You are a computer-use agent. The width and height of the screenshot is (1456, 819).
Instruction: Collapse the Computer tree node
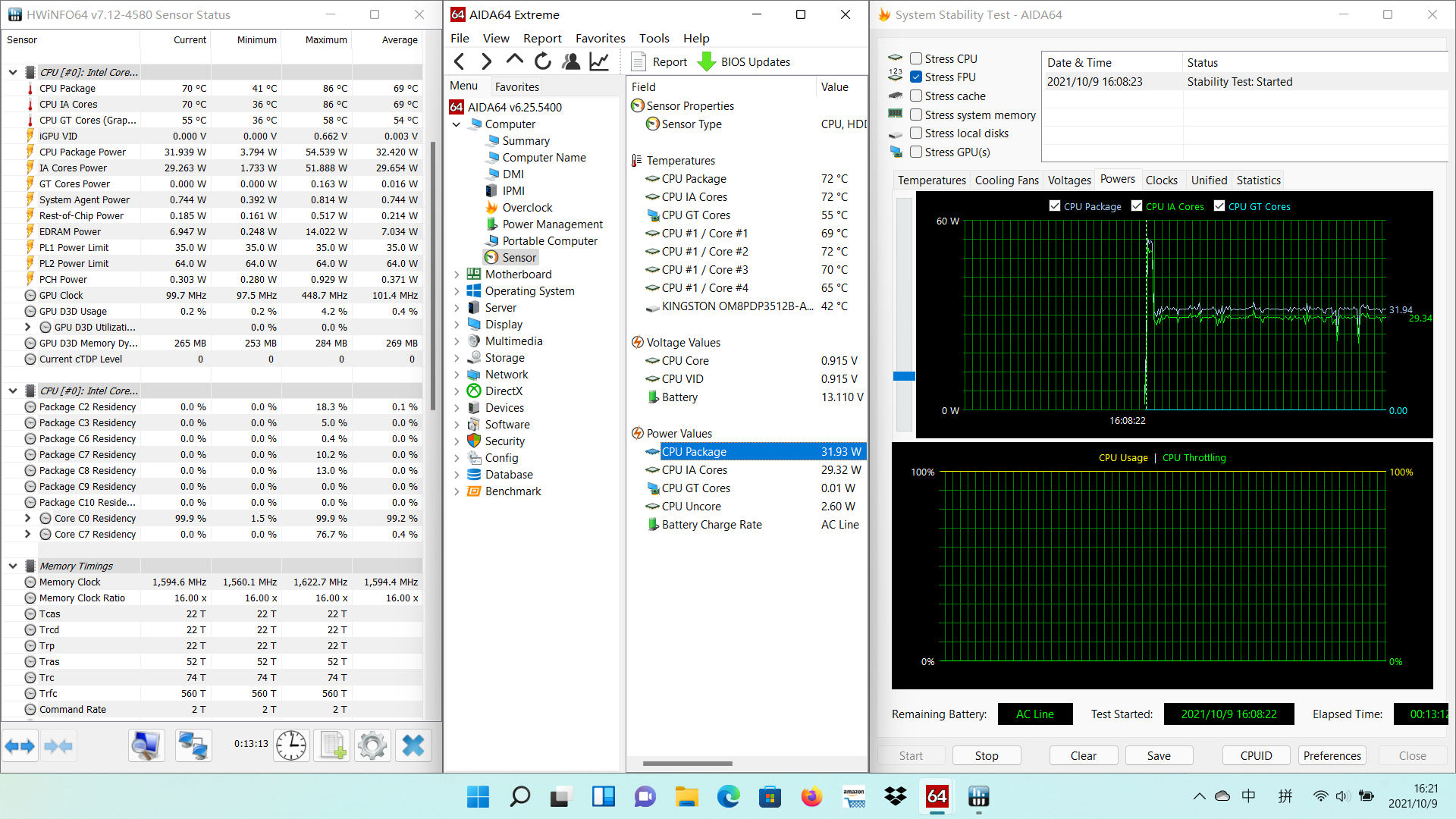(x=457, y=124)
